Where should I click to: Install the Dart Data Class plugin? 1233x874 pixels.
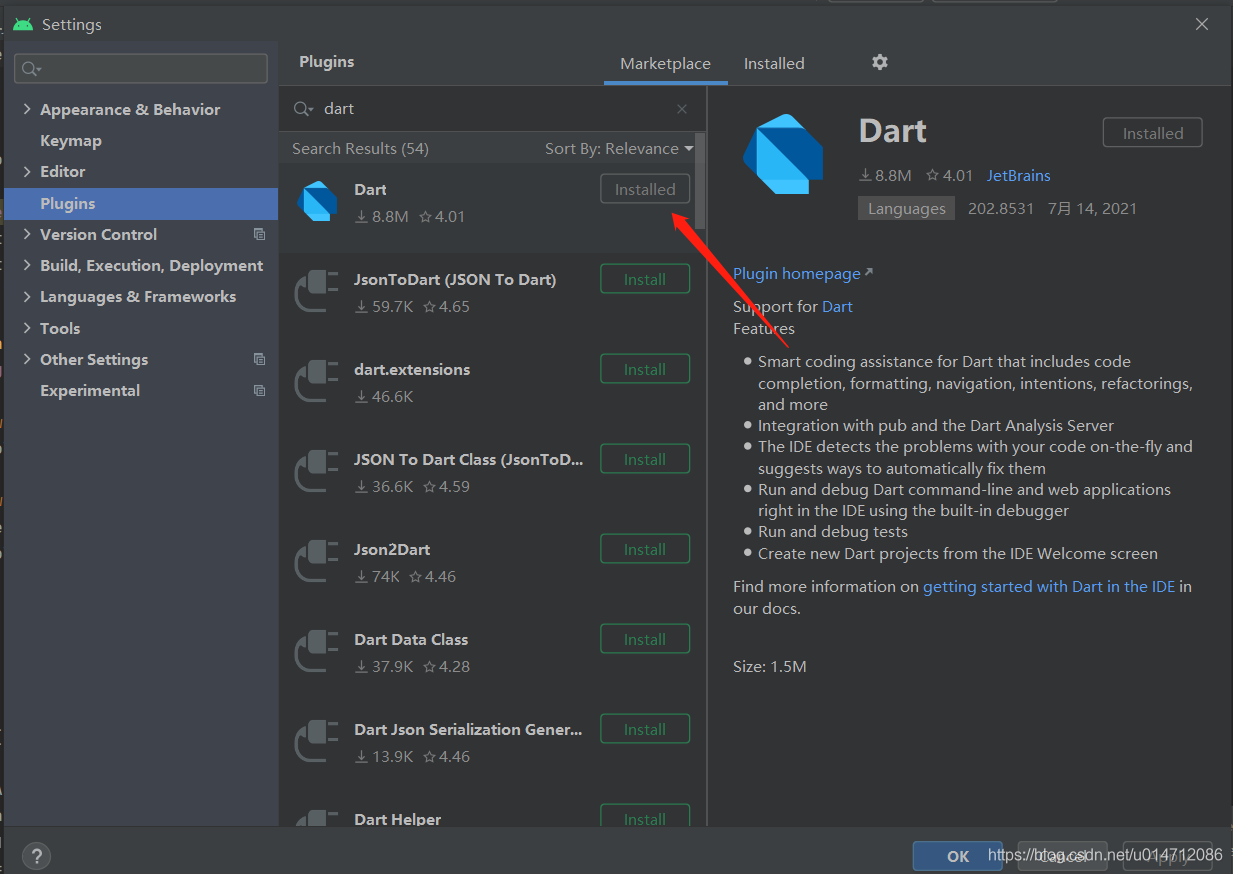coord(645,639)
